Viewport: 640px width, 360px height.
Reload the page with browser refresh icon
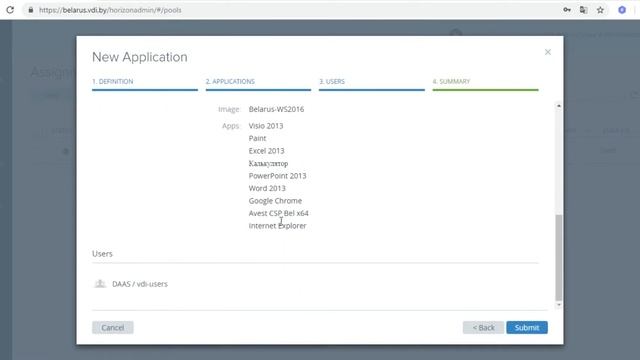pyautogui.click(x=10, y=10)
